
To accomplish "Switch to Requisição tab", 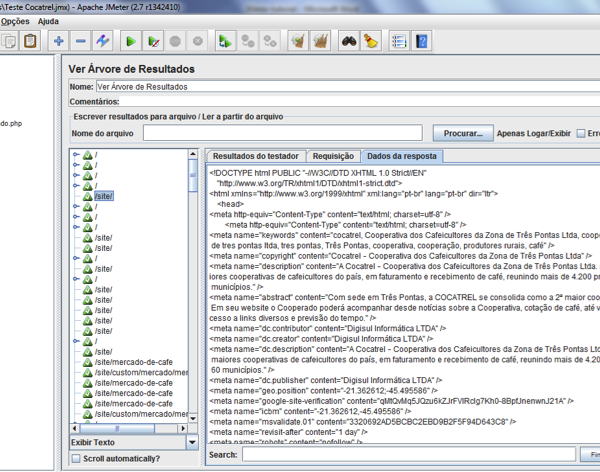I will pyautogui.click(x=333, y=156).
